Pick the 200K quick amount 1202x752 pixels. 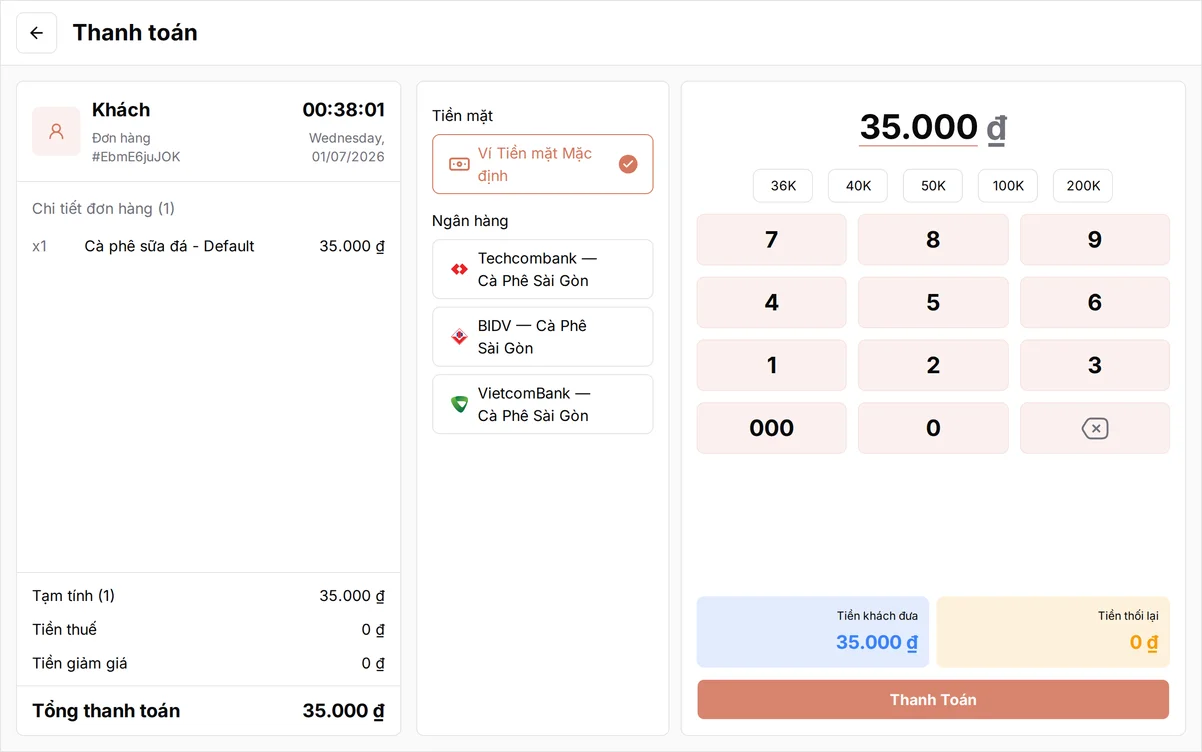(x=1083, y=186)
